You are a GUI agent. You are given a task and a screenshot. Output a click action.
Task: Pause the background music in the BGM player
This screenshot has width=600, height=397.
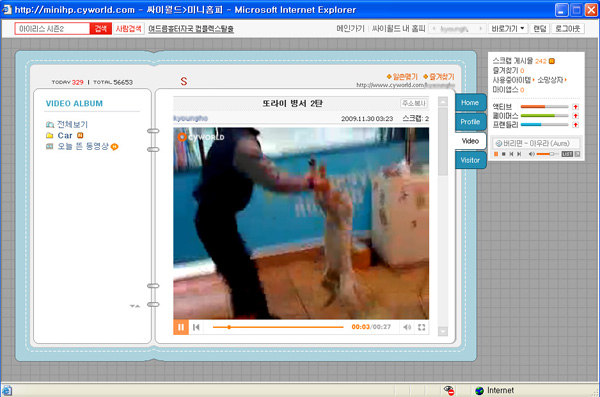pos(496,154)
